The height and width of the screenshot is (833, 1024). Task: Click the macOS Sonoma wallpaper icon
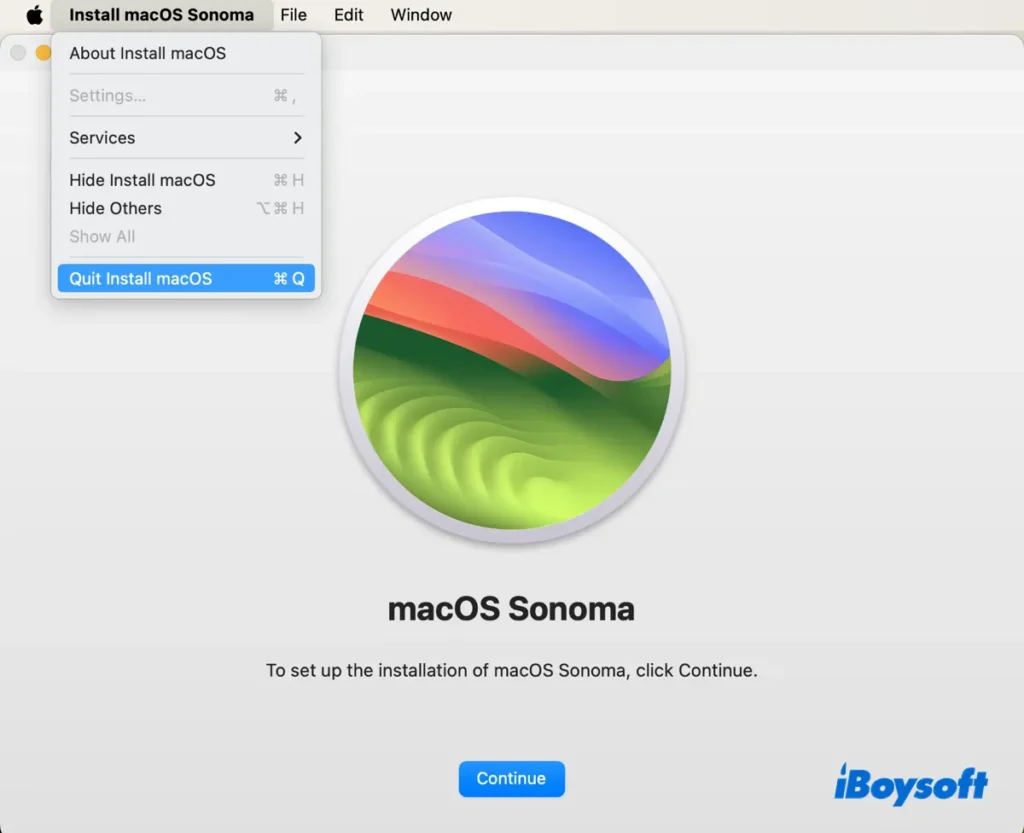click(511, 370)
